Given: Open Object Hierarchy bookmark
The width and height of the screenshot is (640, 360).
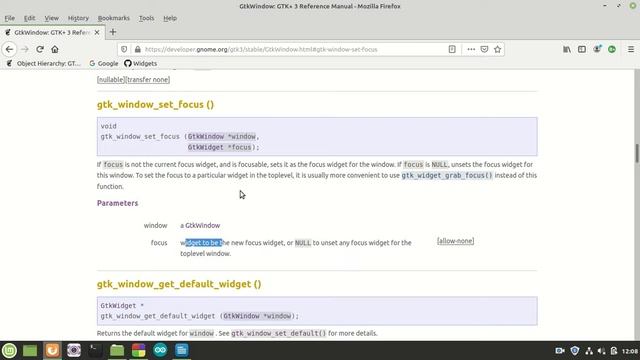Looking at the screenshot, I should [x=43, y=63].
